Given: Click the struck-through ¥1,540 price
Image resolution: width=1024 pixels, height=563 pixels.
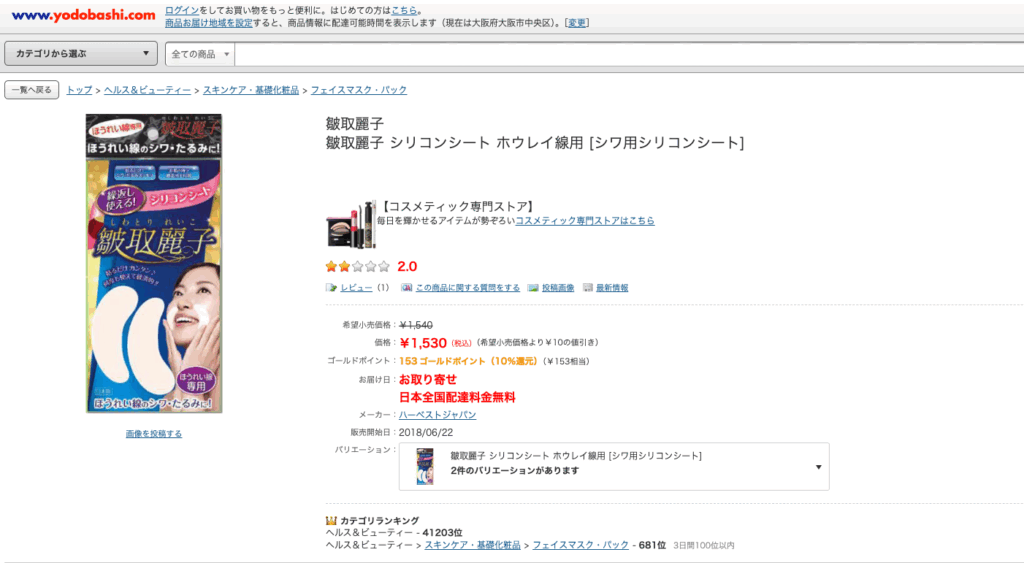Looking at the screenshot, I should (x=416, y=325).
